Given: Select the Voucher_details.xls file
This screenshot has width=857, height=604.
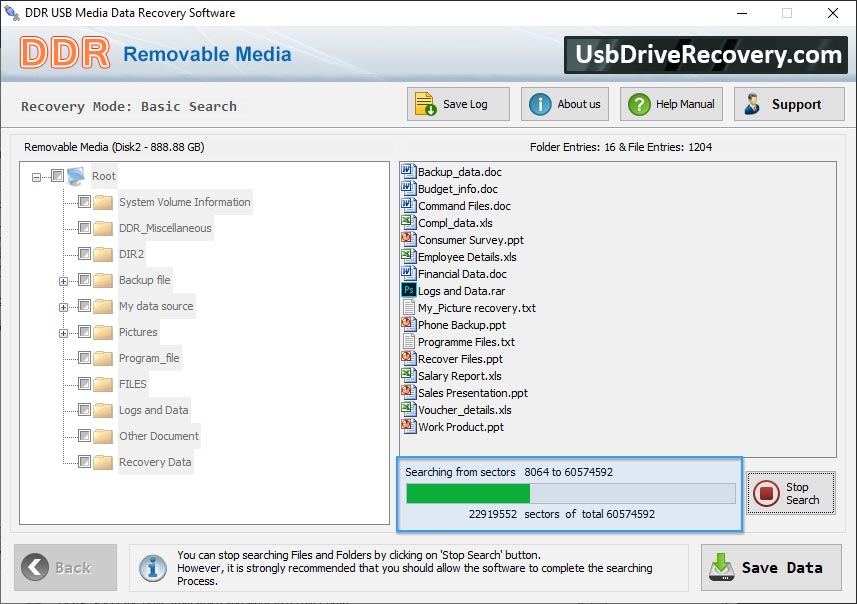Looking at the screenshot, I should [x=465, y=410].
